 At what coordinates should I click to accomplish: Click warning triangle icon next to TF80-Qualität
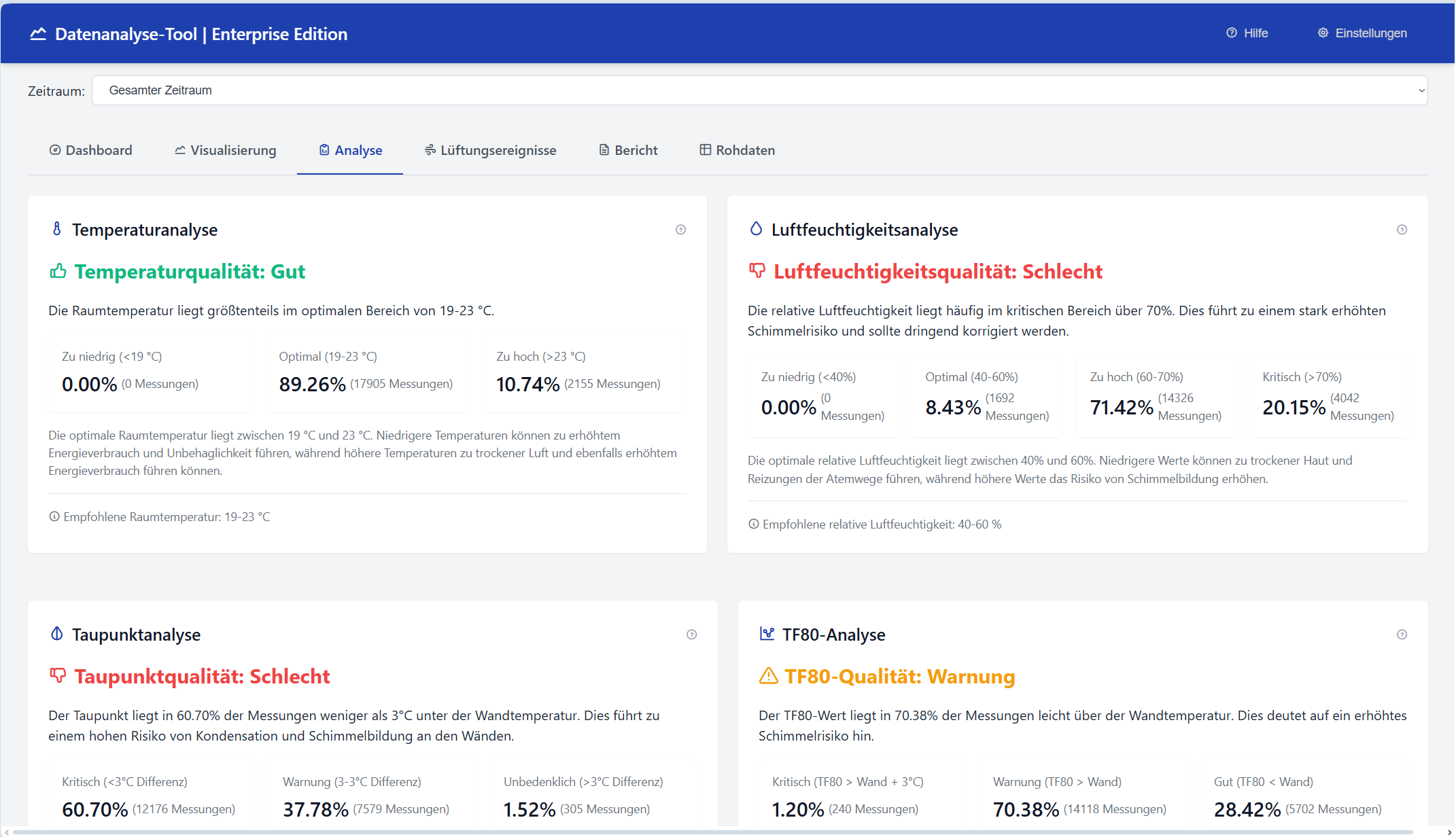[768, 676]
